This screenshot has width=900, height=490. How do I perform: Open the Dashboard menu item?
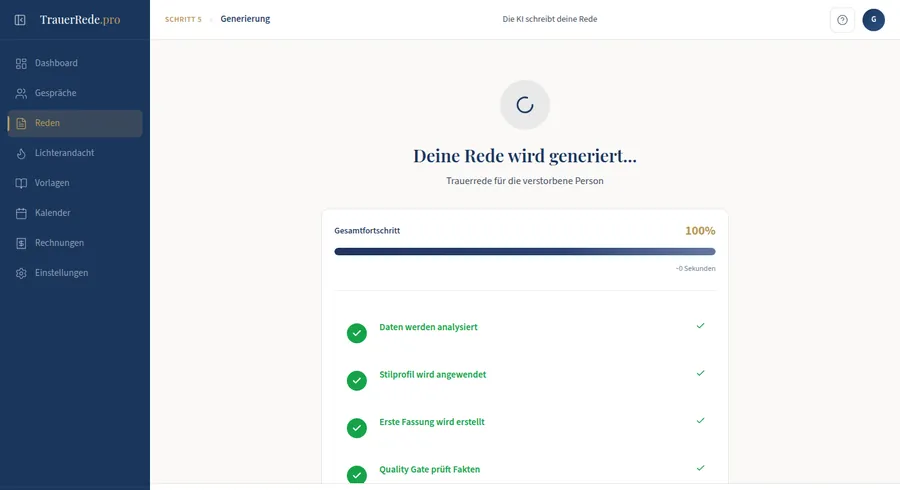[75, 63]
